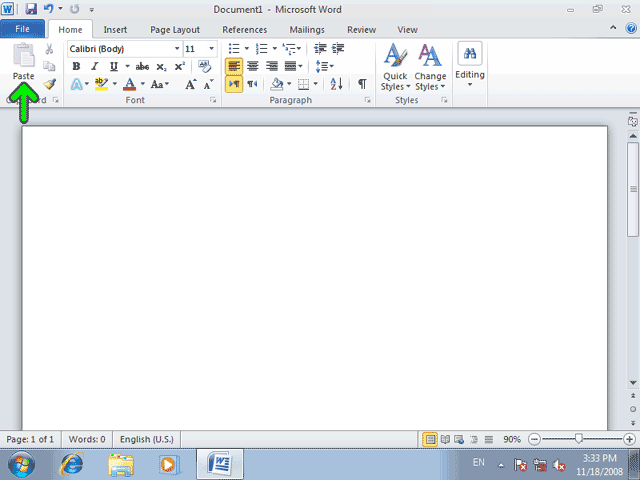The height and width of the screenshot is (480, 640).
Task: Click the Copy icon in Clipboard group
Action: point(49,66)
